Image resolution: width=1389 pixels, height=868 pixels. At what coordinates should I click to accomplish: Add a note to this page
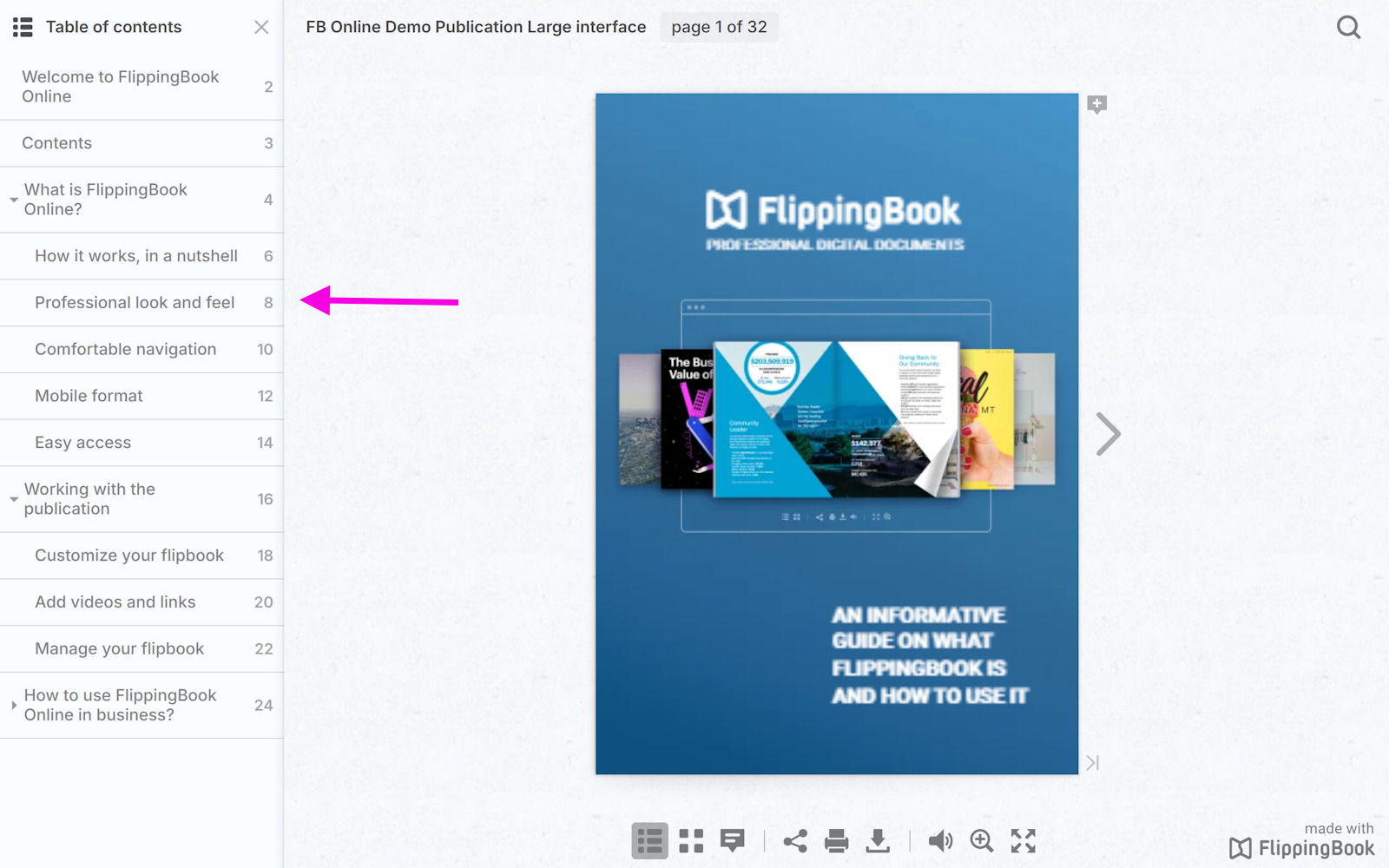[1097, 105]
